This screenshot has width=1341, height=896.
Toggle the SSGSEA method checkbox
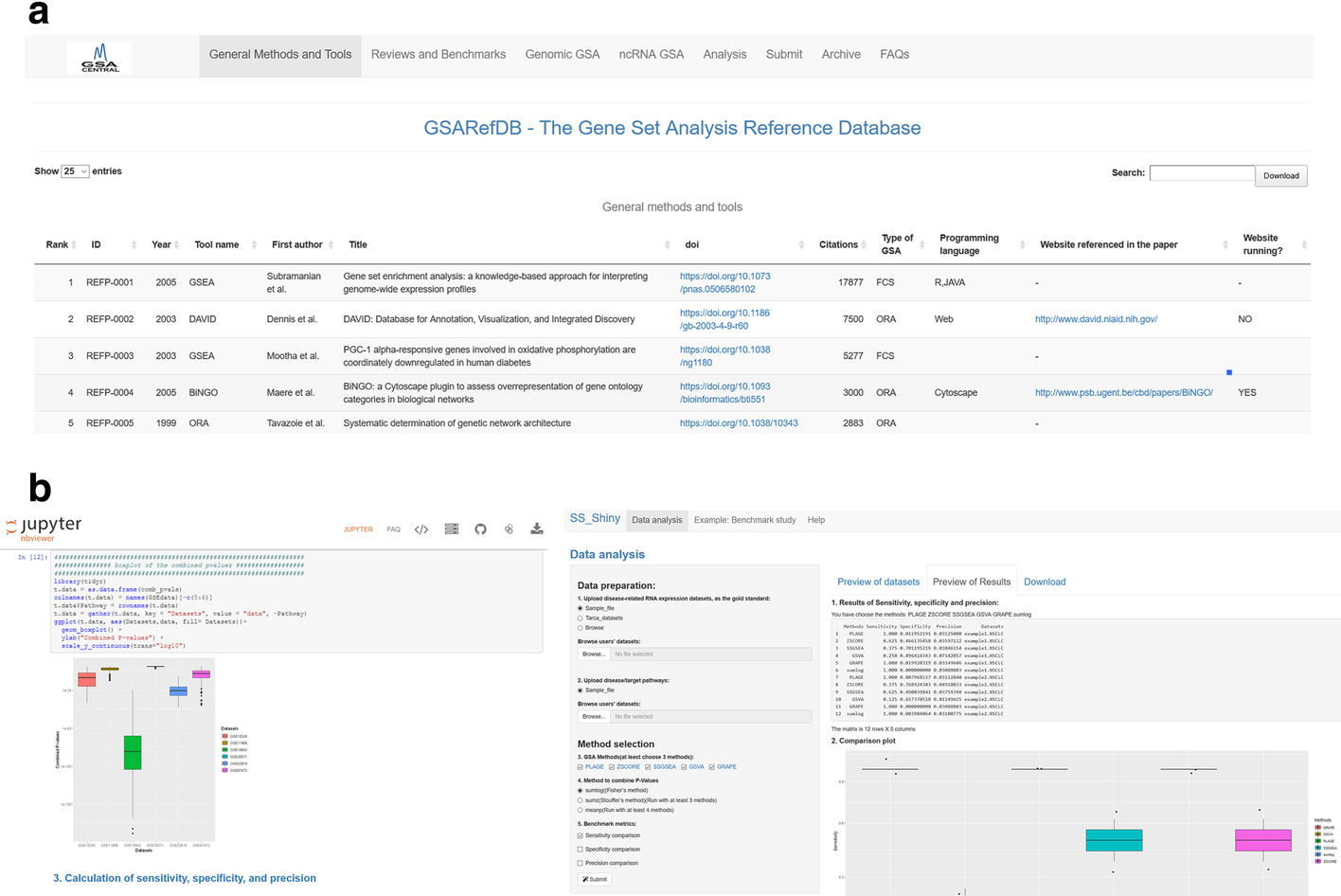pyautogui.click(x=649, y=767)
